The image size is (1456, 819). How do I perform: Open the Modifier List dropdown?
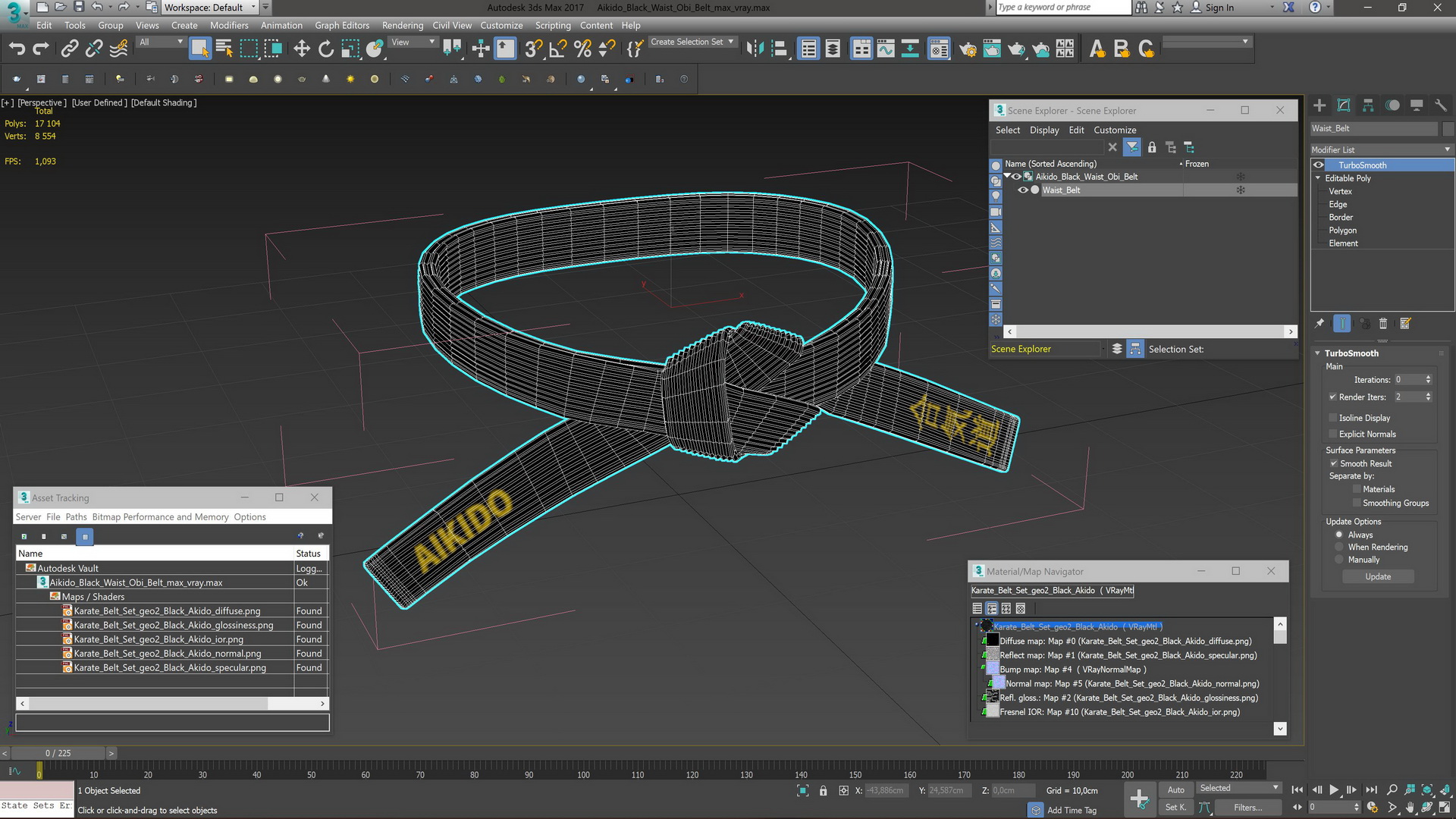pos(1382,149)
